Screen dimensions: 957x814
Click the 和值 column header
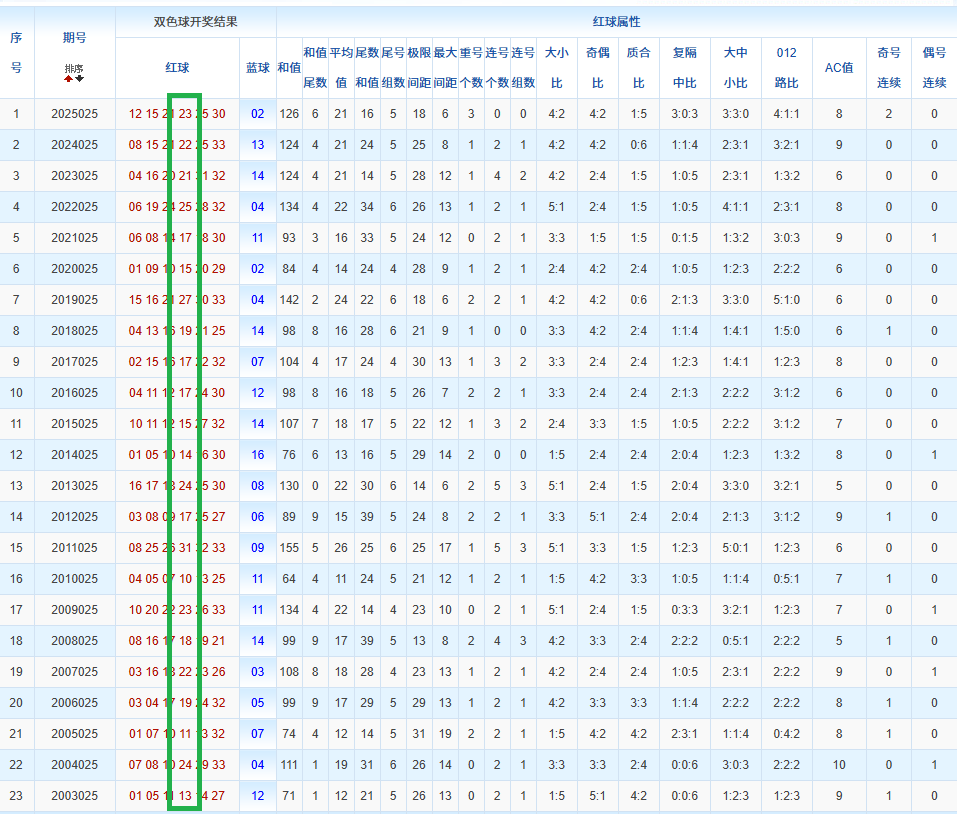(x=289, y=68)
